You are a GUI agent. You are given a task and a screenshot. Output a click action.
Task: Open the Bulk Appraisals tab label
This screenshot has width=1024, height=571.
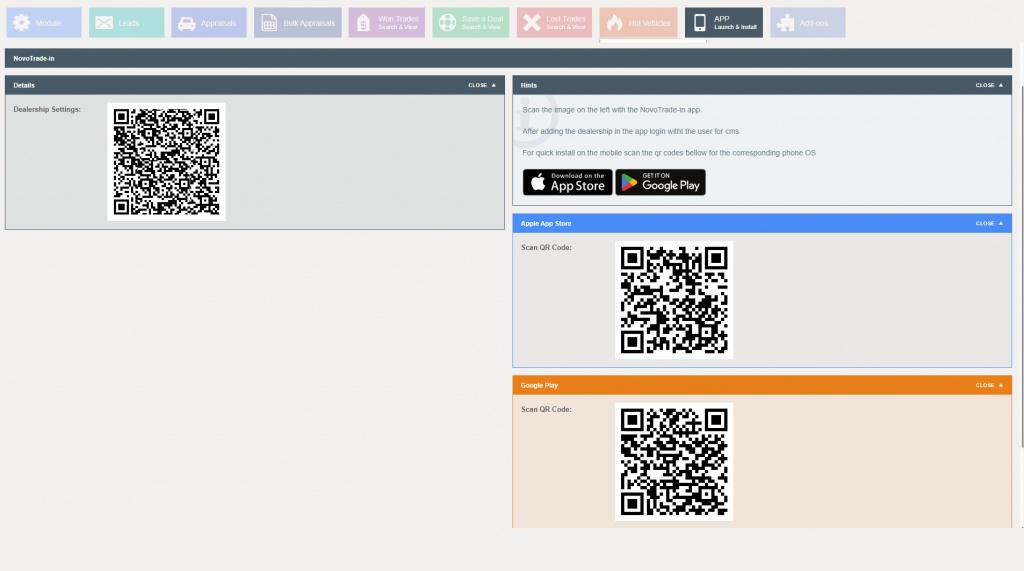[x=309, y=23]
